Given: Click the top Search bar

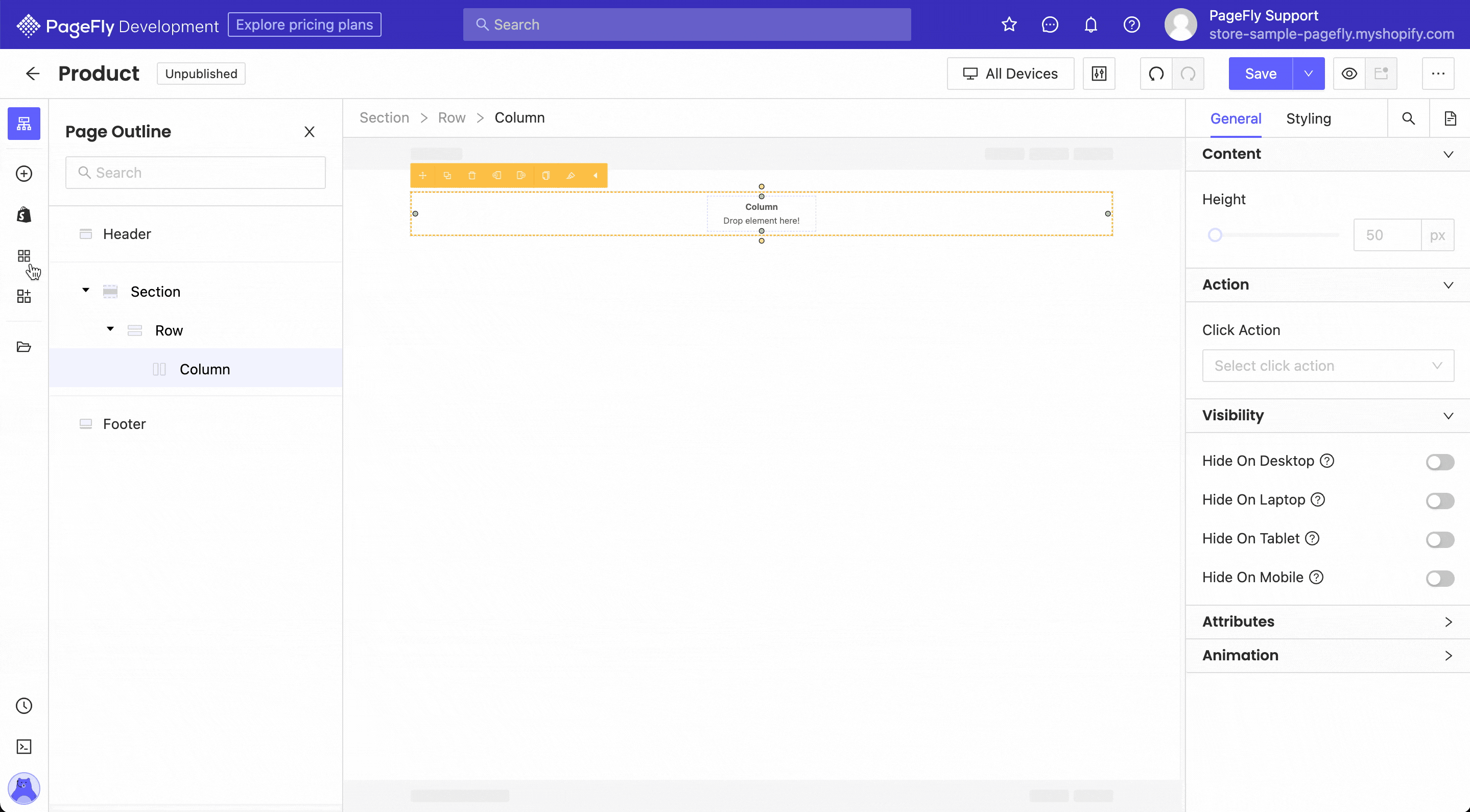Looking at the screenshot, I should point(687,25).
